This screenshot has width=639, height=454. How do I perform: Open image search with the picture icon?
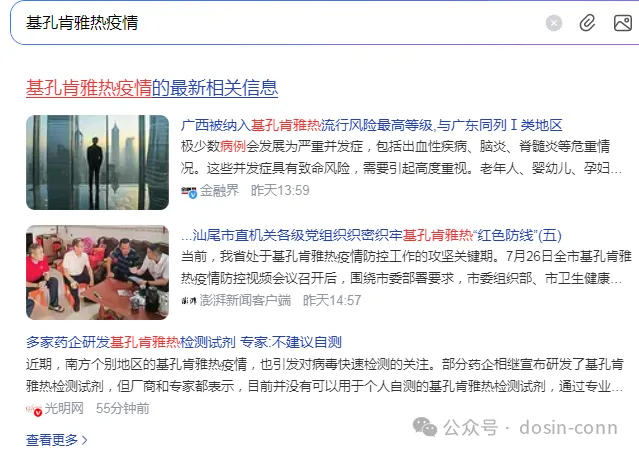[x=623, y=23]
